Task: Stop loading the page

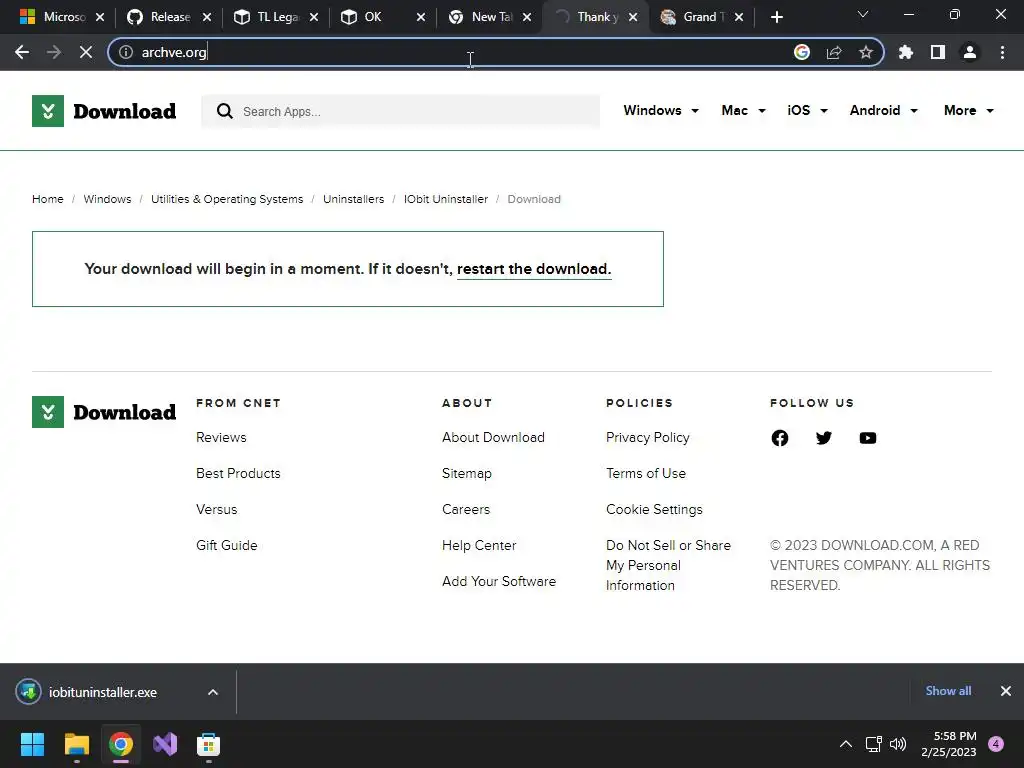Action: coord(86,52)
